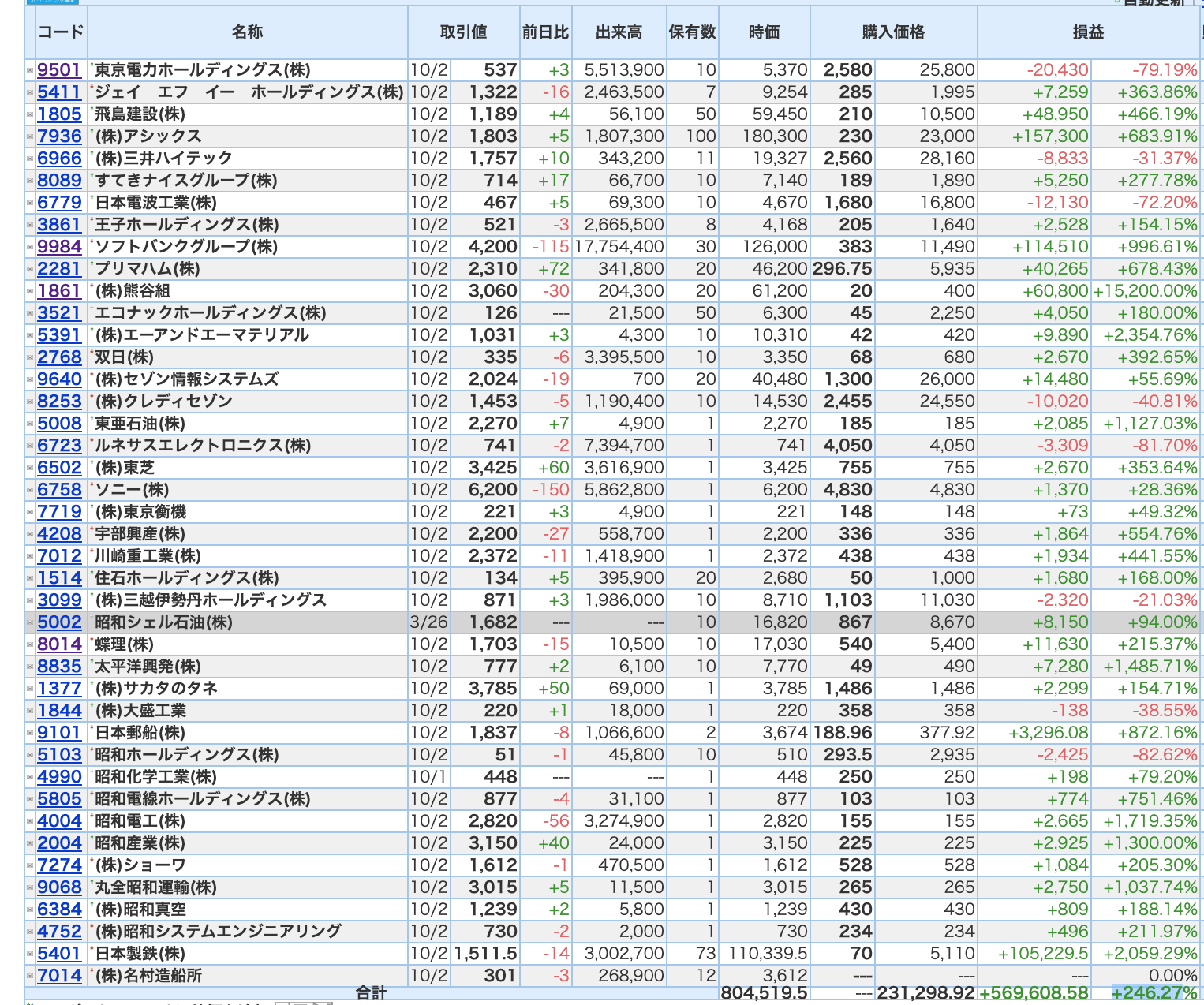Open stock code link 9501

click(59, 70)
